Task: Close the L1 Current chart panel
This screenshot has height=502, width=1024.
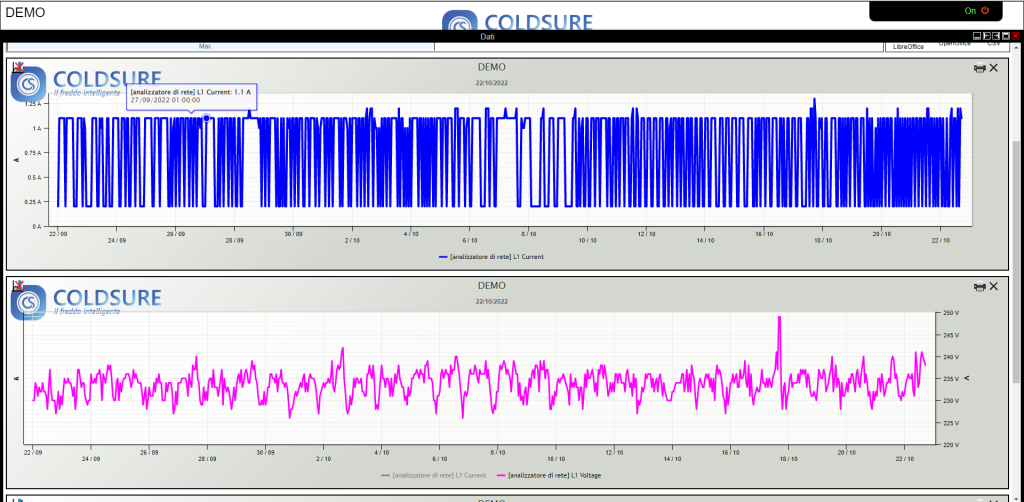Action: coord(994,67)
